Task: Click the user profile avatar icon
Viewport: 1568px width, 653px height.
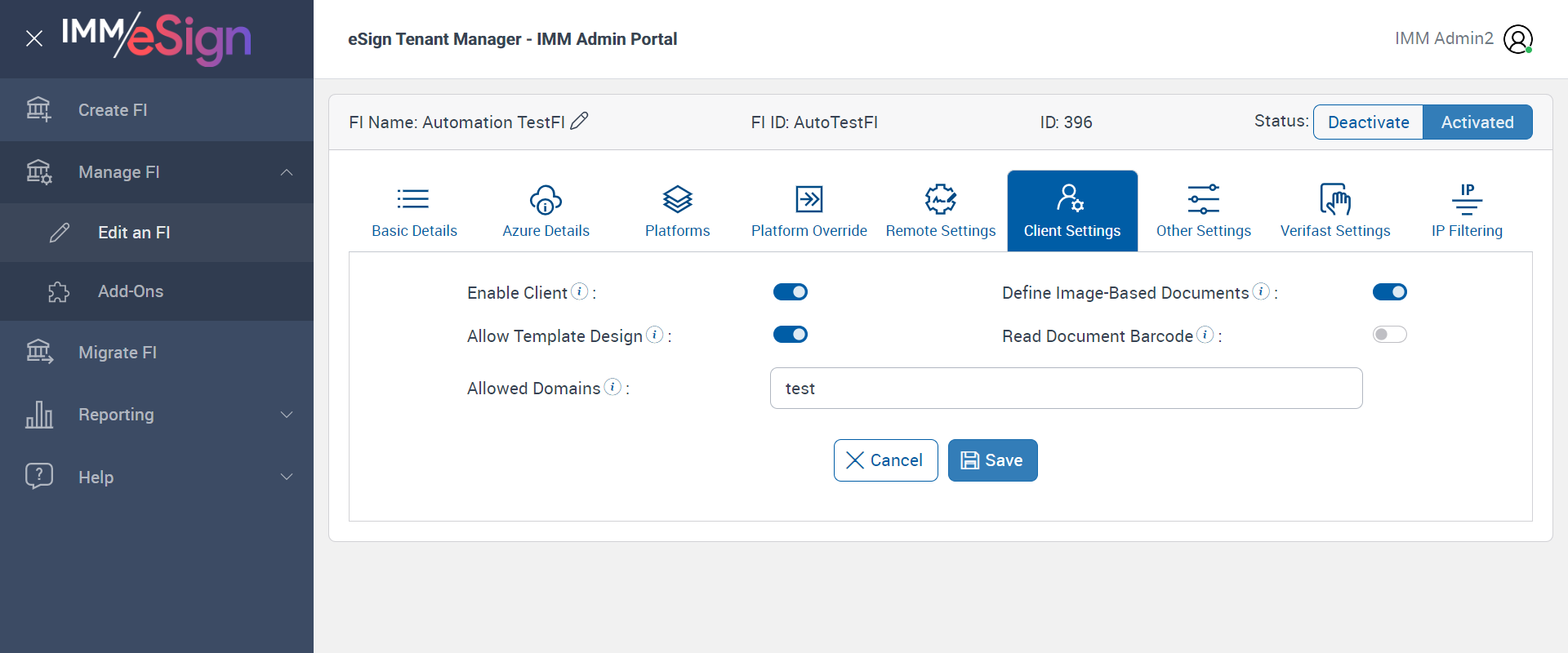Action: [x=1517, y=39]
